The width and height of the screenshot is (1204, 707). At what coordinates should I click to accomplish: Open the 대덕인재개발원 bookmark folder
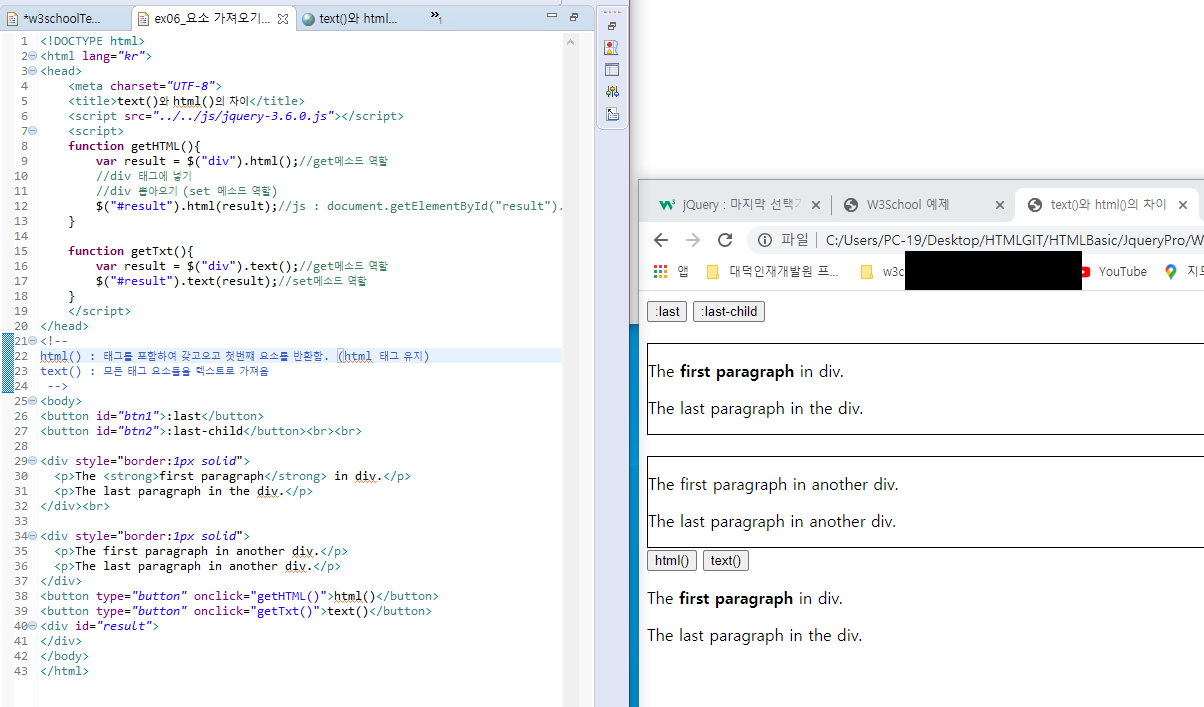click(x=773, y=271)
